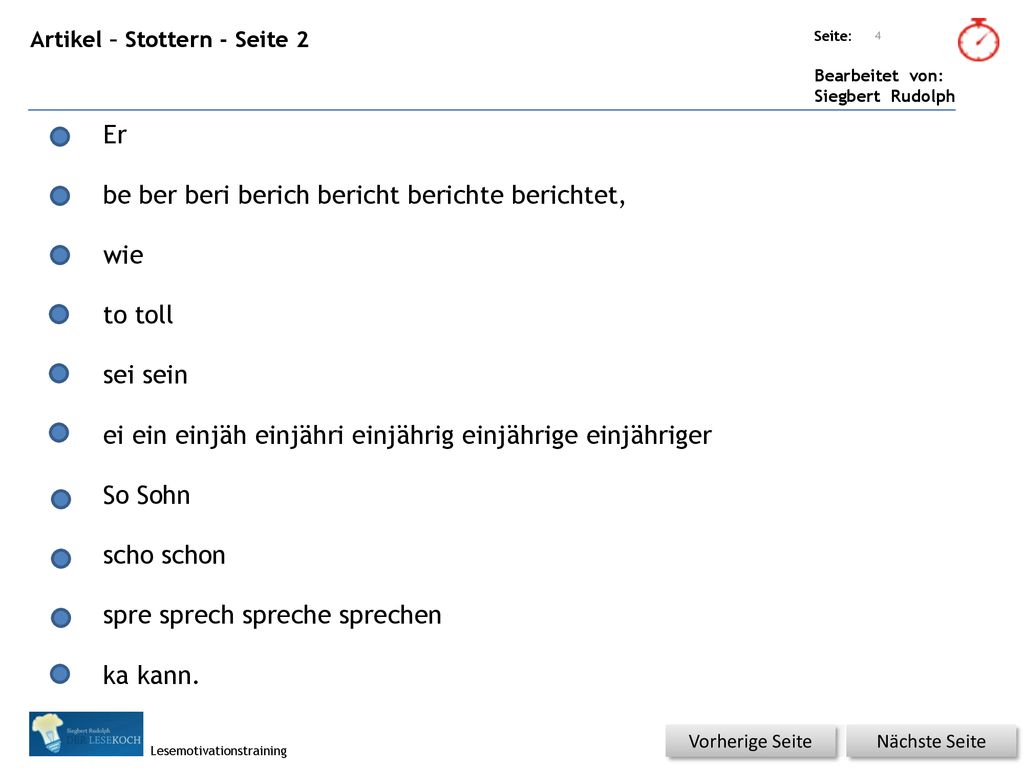Tap the blue circle before 'scho schon'
Viewport: 1024px width, 768px height.
click(x=61, y=558)
